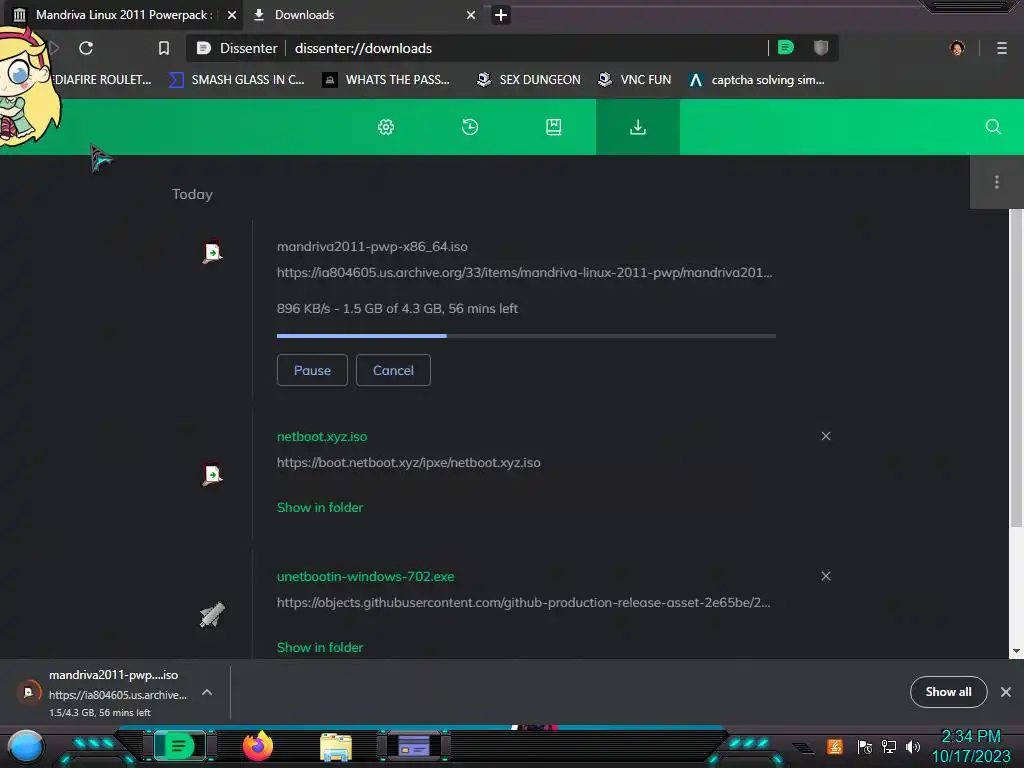Open the WHATS THE PASS... bookmark
Screen dimensions: 1024x768
387,80
